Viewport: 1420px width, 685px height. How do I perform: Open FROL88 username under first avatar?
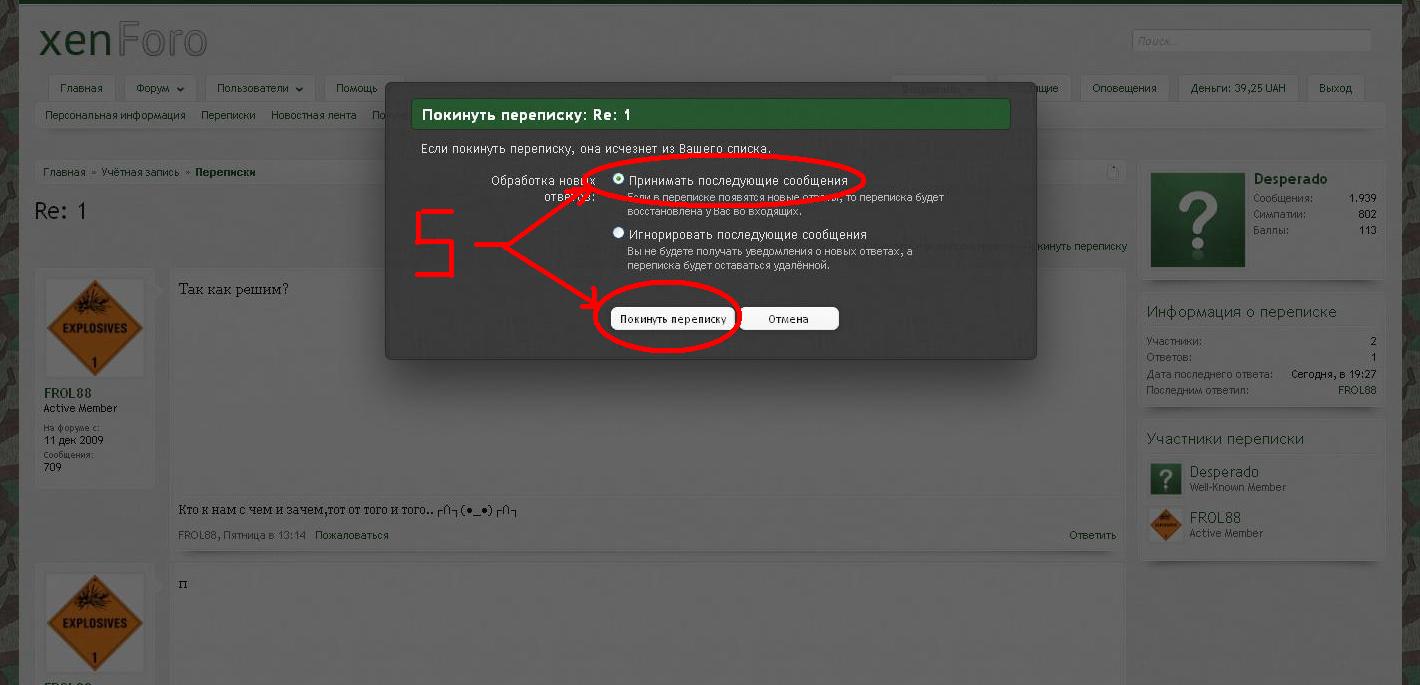coord(67,393)
